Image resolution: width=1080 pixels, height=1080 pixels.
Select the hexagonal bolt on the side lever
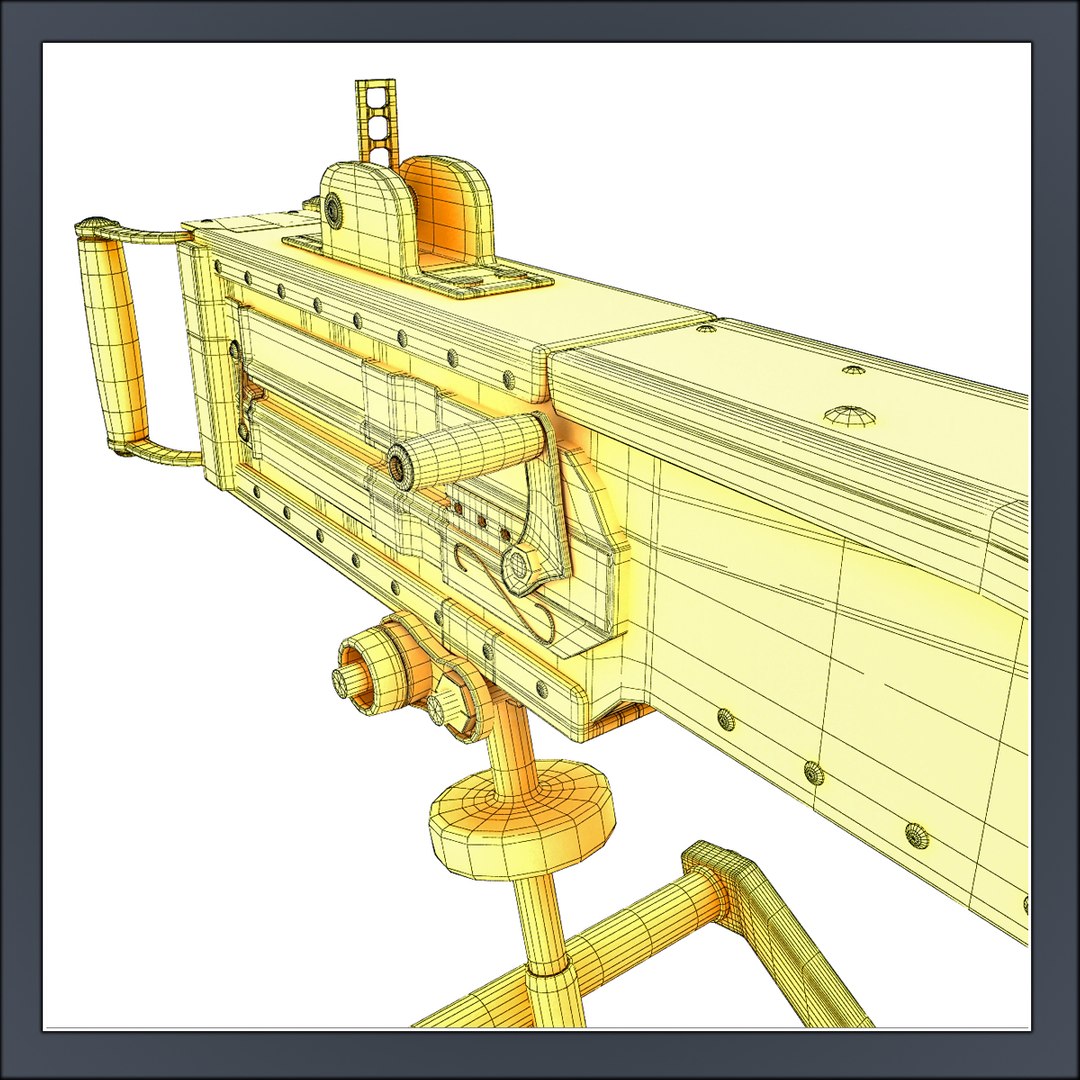518,568
